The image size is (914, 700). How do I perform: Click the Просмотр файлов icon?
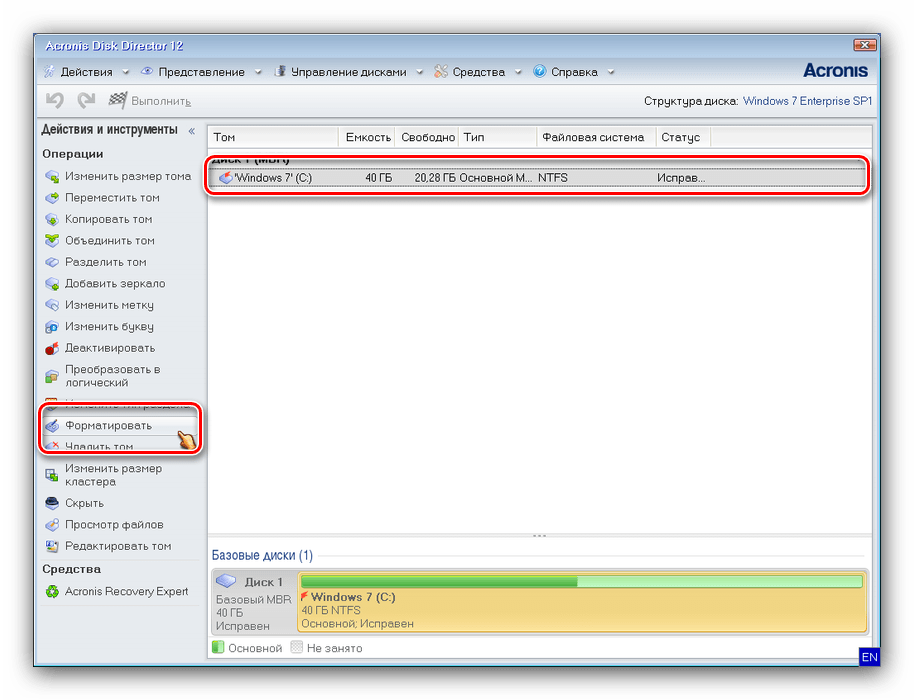(x=52, y=525)
